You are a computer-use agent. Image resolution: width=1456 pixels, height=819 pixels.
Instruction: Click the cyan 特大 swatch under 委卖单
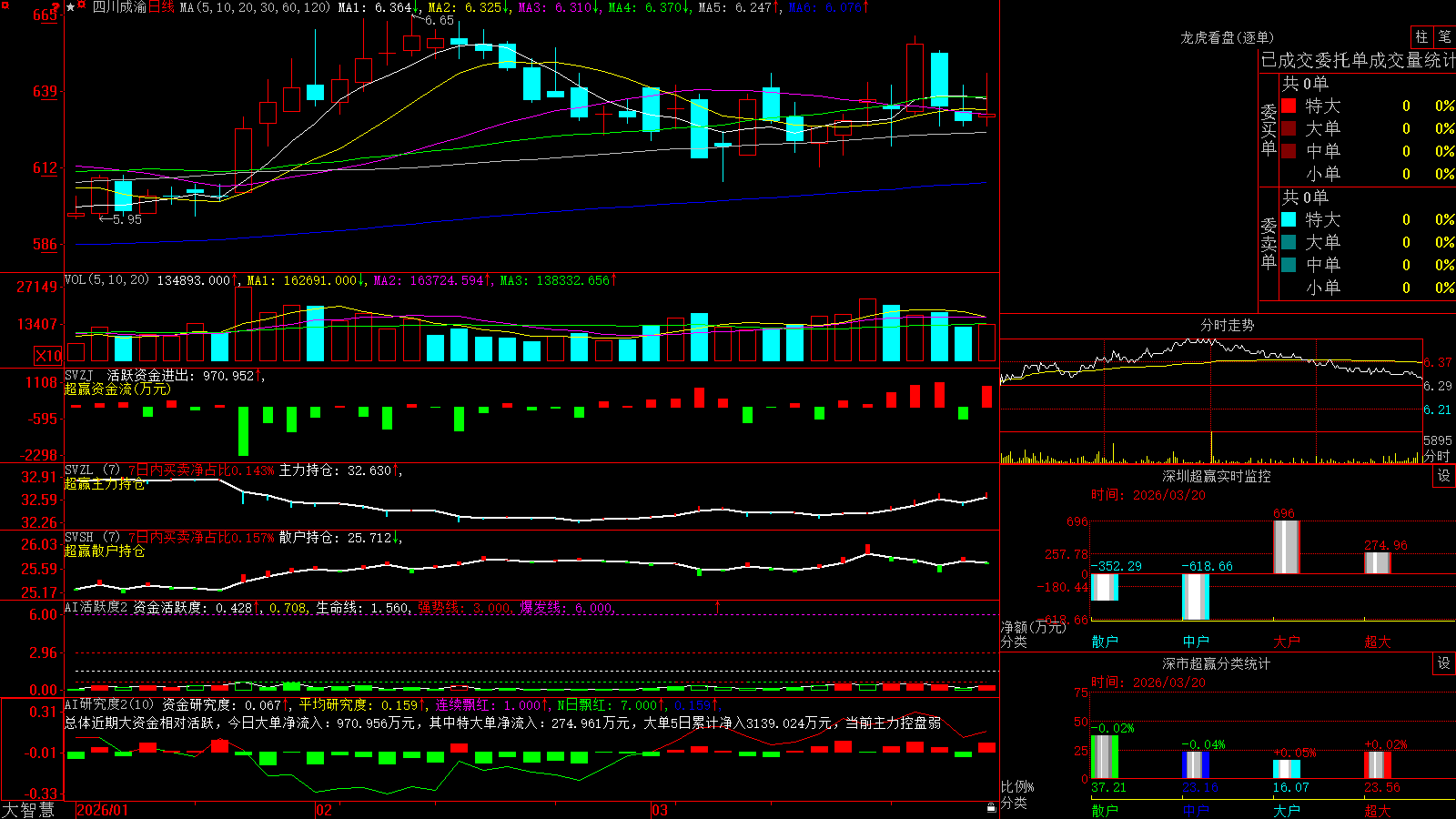[x=1289, y=219]
